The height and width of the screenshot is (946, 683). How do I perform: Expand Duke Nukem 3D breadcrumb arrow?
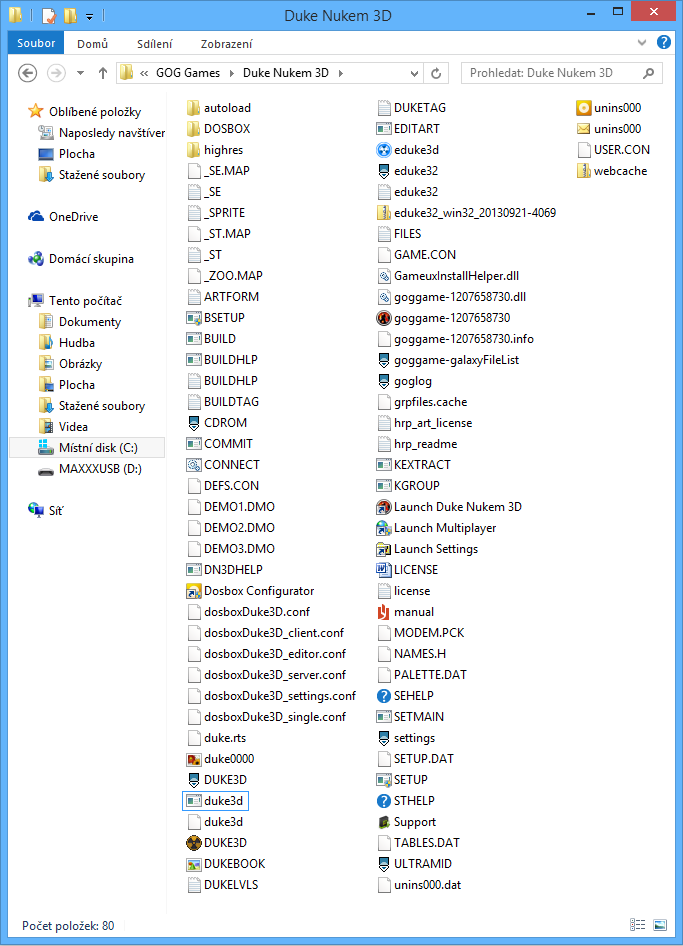[x=341, y=74]
